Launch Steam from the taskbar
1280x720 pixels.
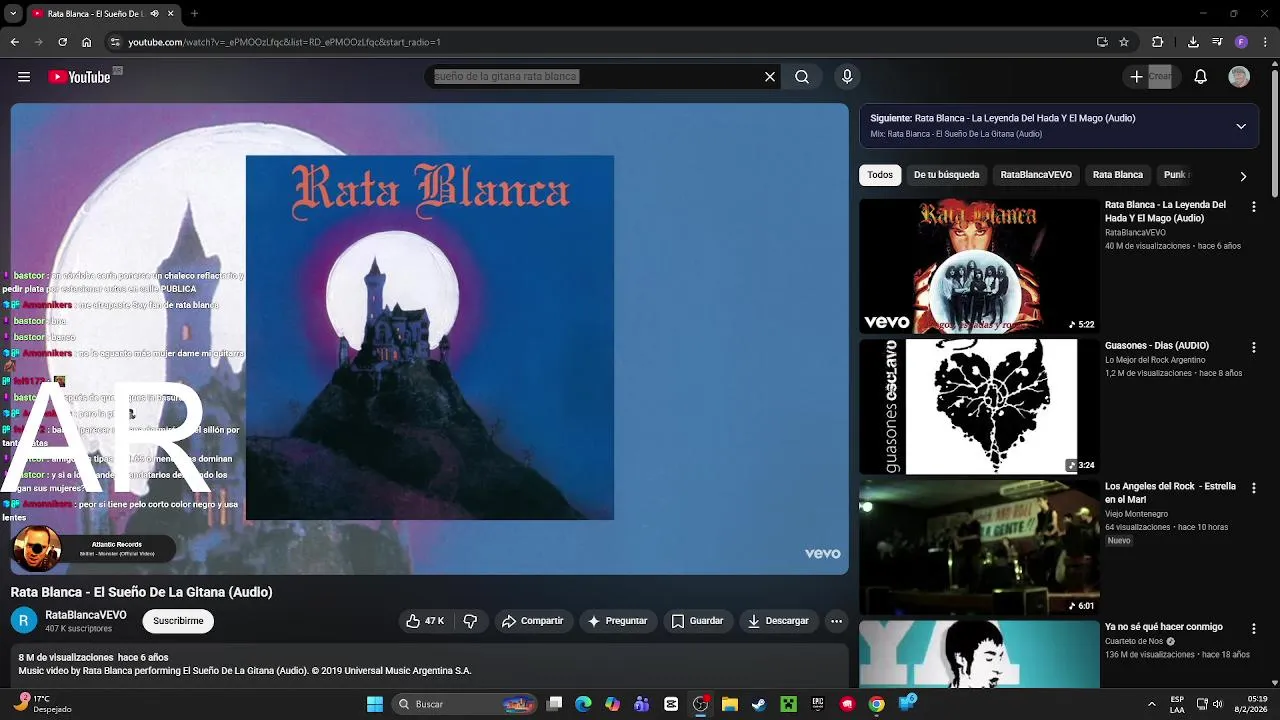(x=759, y=704)
